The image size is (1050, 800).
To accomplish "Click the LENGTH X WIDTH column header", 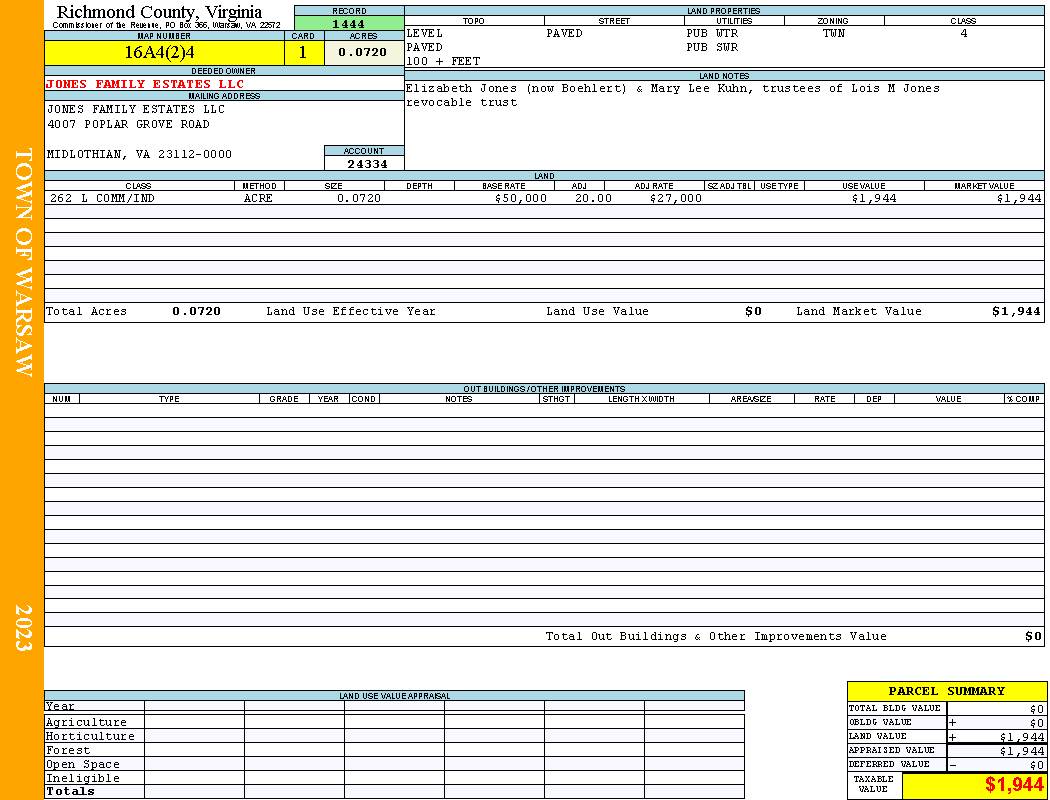I will tap(642, 399).
